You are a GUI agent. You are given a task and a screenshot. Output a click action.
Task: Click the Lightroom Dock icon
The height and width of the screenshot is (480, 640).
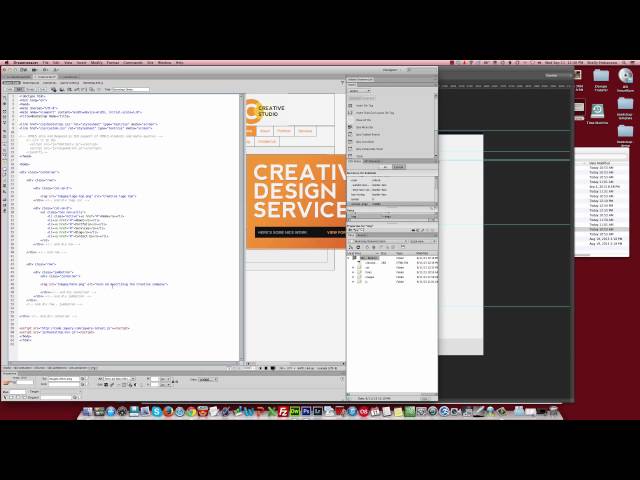(318, 411)
